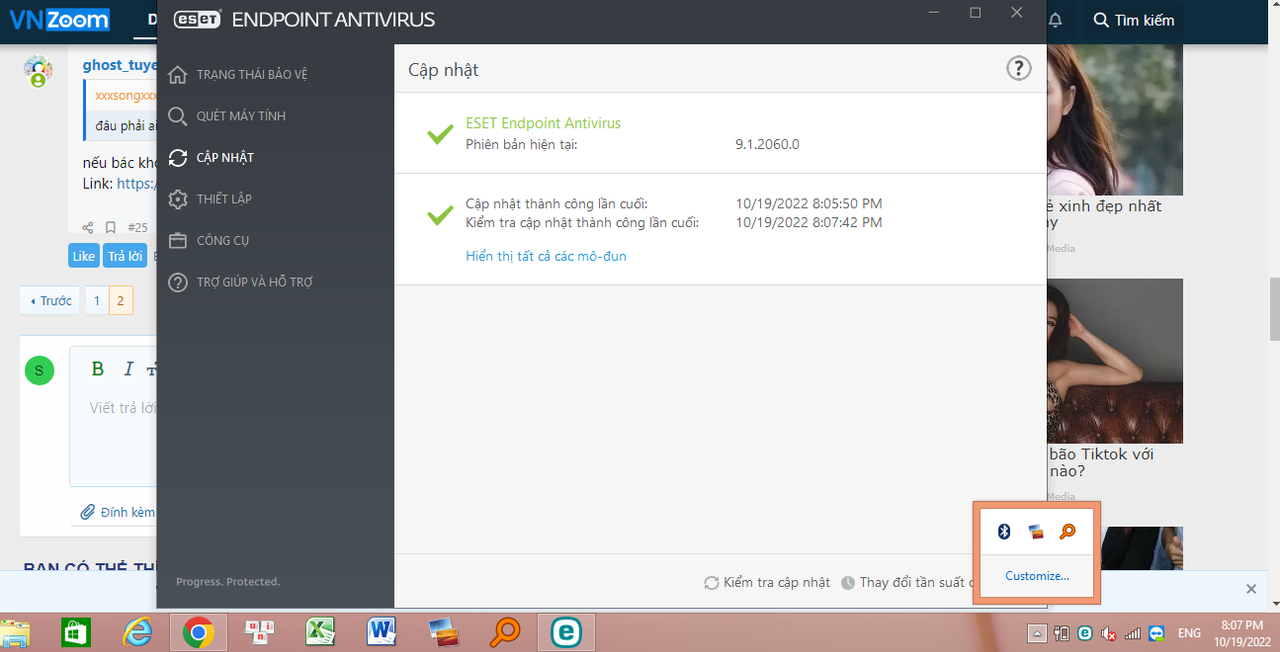
Task: Click the Công cụ toolbox icon
Action: tap(178, 241)
